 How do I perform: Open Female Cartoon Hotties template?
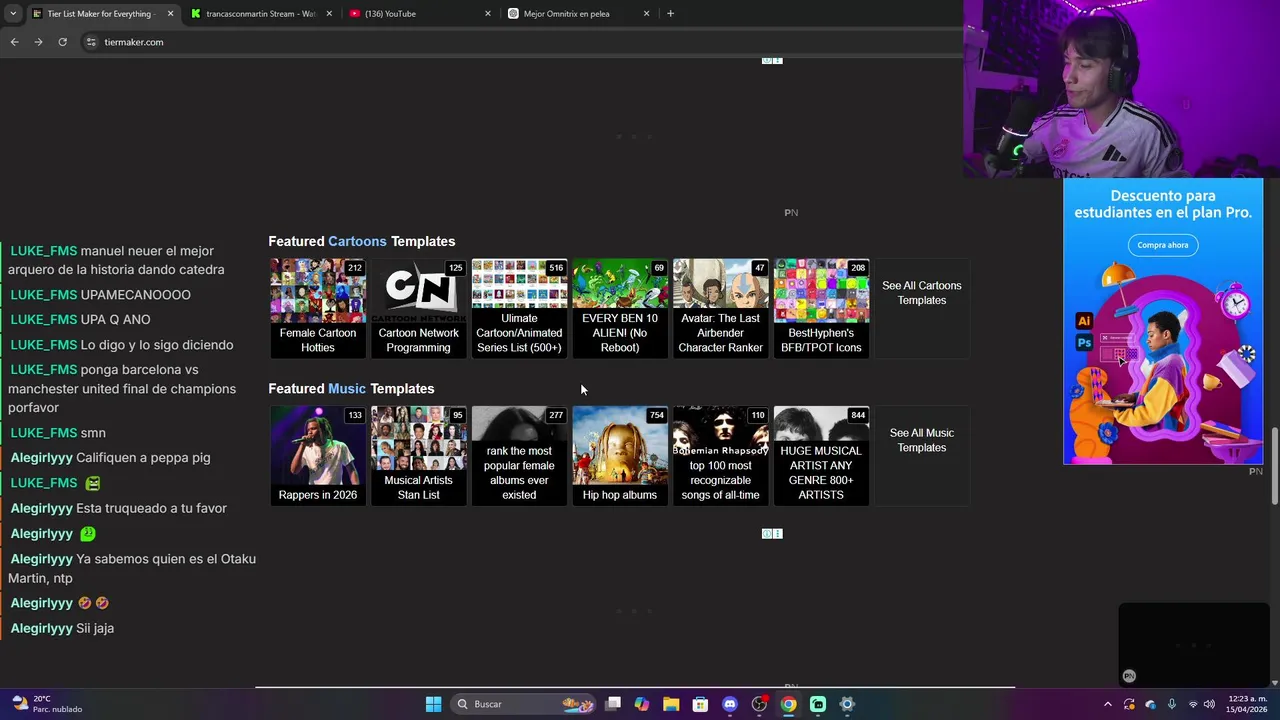click(318, 308)
